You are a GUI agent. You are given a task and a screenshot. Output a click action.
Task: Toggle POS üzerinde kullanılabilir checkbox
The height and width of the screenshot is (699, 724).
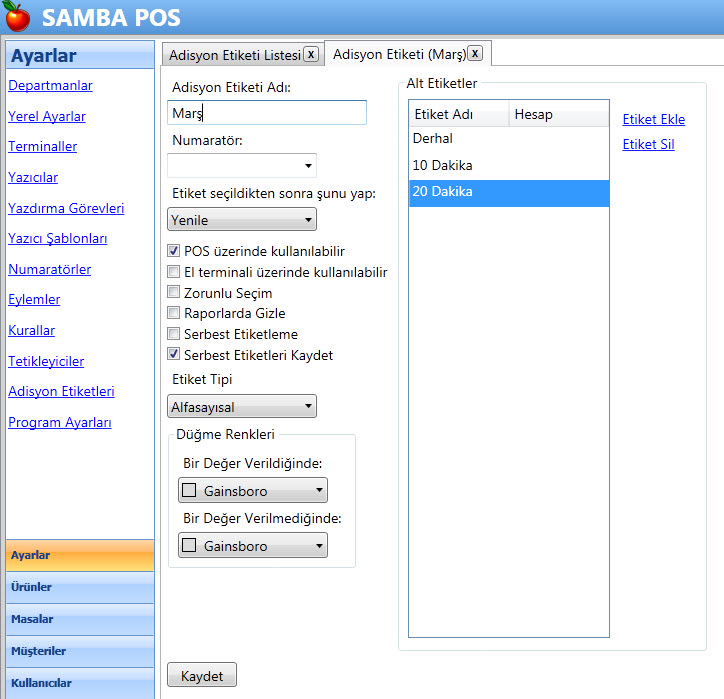tap(174, 251)
